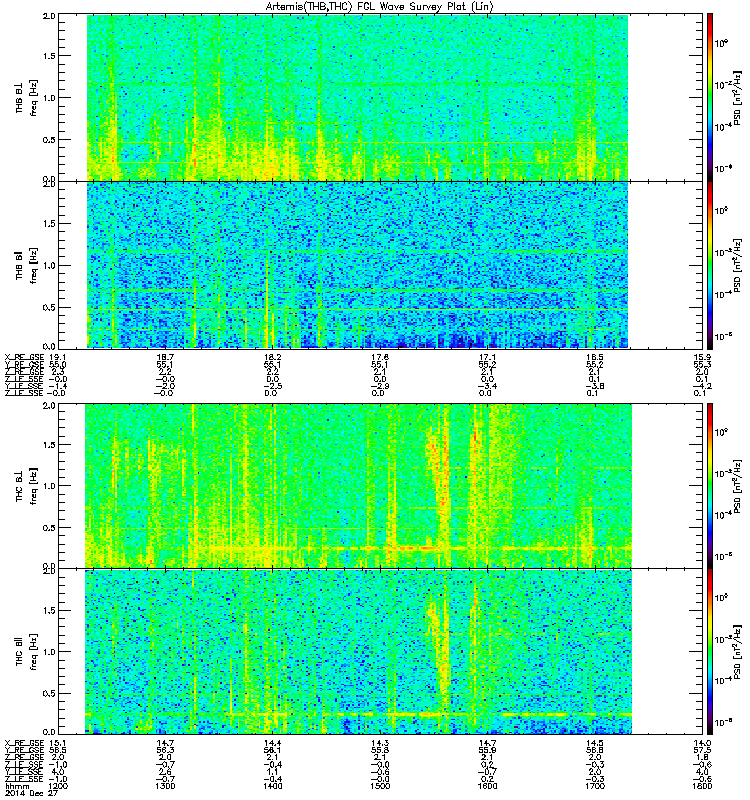Screen dimensions: 750x800
Task: Click the "1.0" frequency tick of THC B∥ panel
Action: coord(49,652)
